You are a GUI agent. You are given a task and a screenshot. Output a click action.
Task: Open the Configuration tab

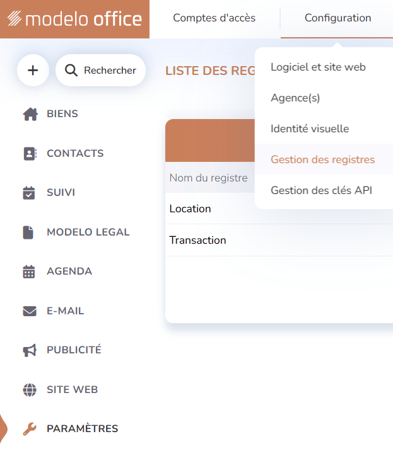(x=338, y=18)
